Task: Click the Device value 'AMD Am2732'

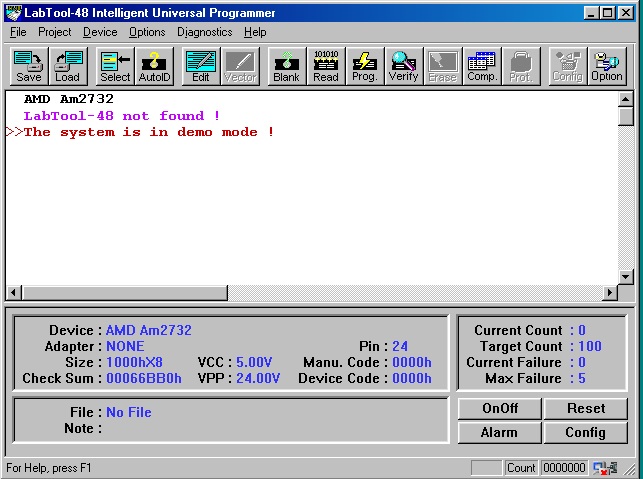Action: [x=149, y=330]
